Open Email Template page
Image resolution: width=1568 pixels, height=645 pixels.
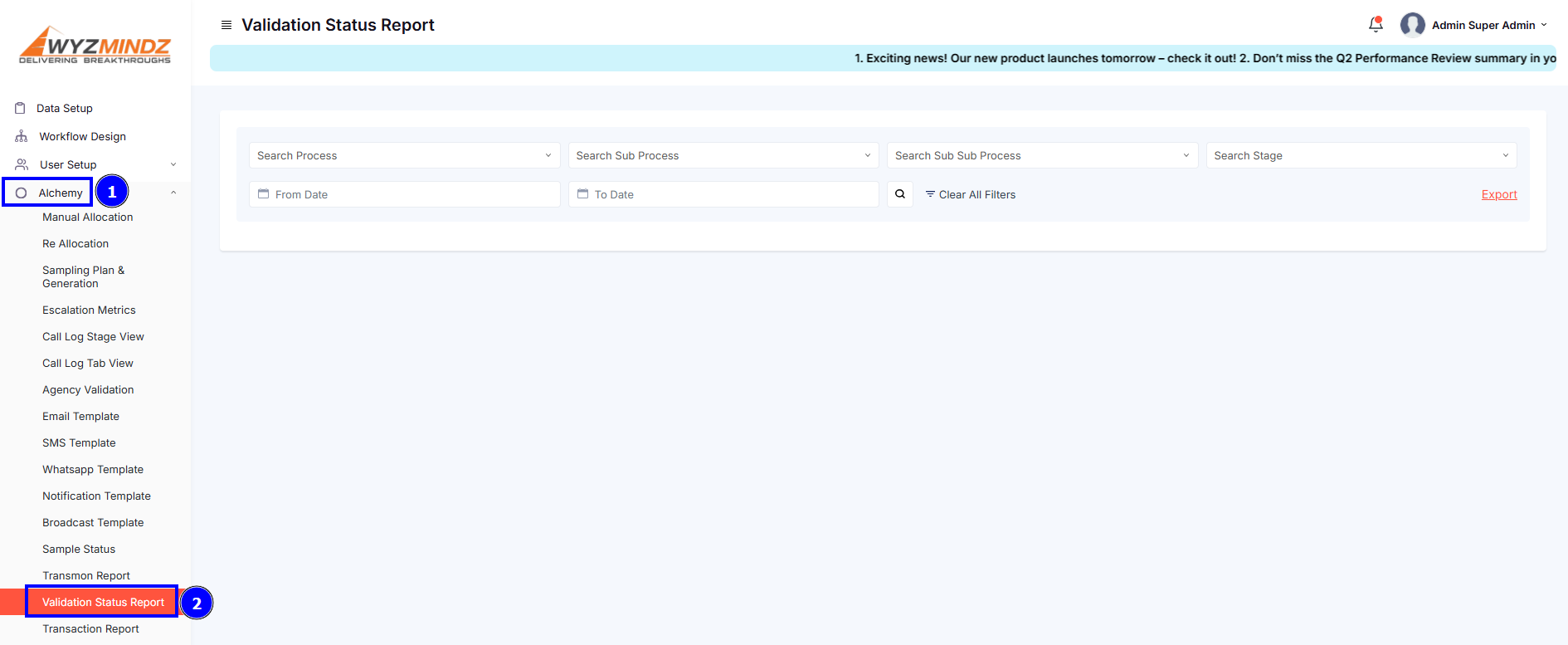(80, 416)
